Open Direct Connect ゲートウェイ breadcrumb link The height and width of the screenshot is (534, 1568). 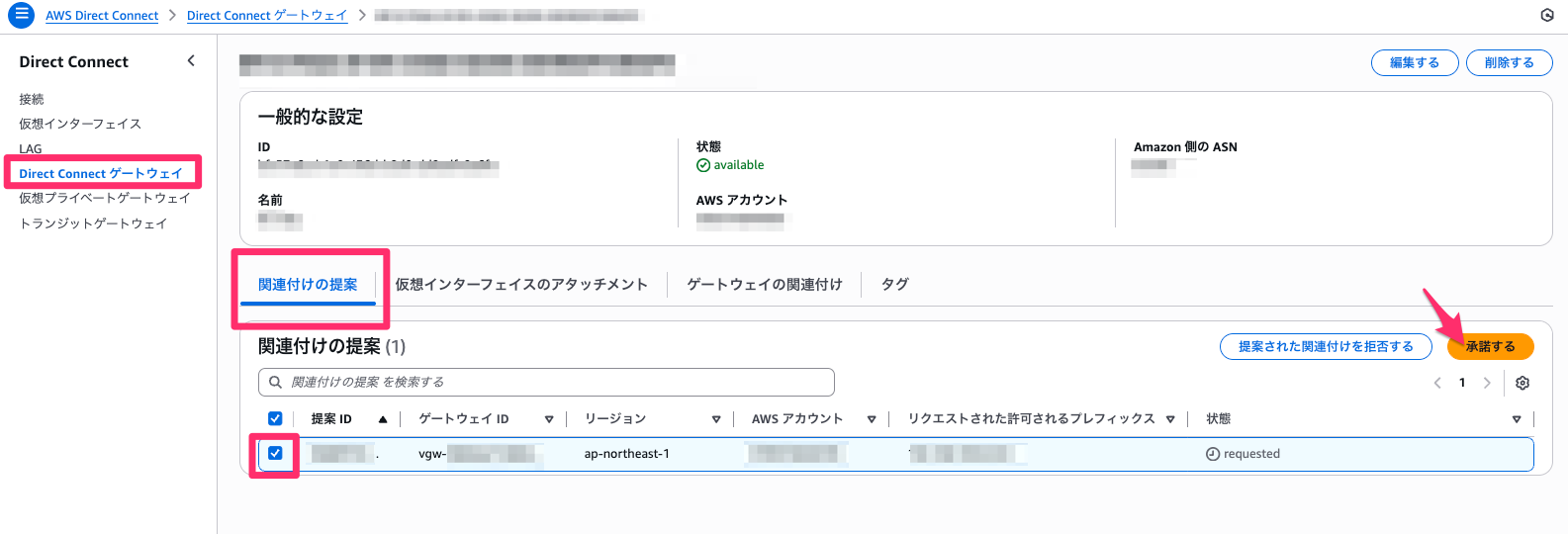pos(267,16)
